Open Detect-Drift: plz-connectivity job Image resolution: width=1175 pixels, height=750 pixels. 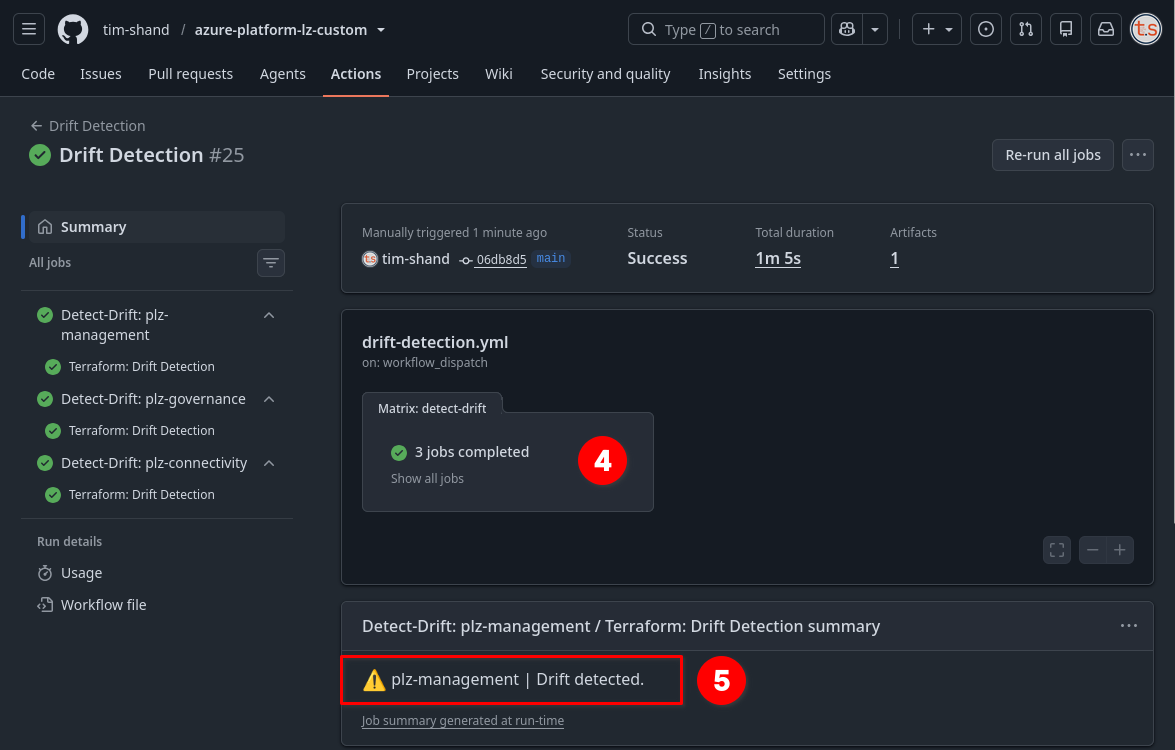click(154, 463)
